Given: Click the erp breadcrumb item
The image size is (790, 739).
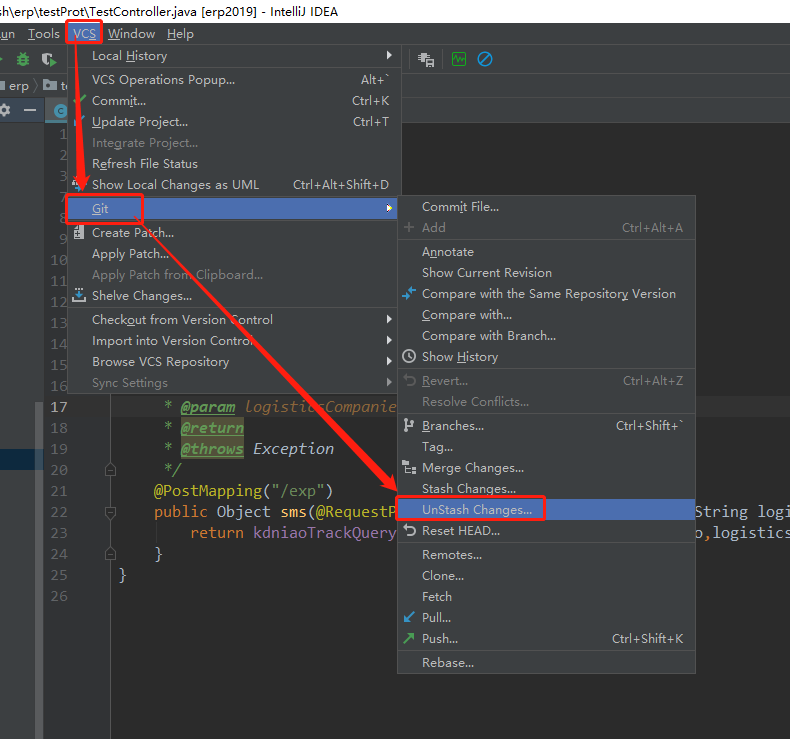Looking at the screenshot, I should (19, 86).
